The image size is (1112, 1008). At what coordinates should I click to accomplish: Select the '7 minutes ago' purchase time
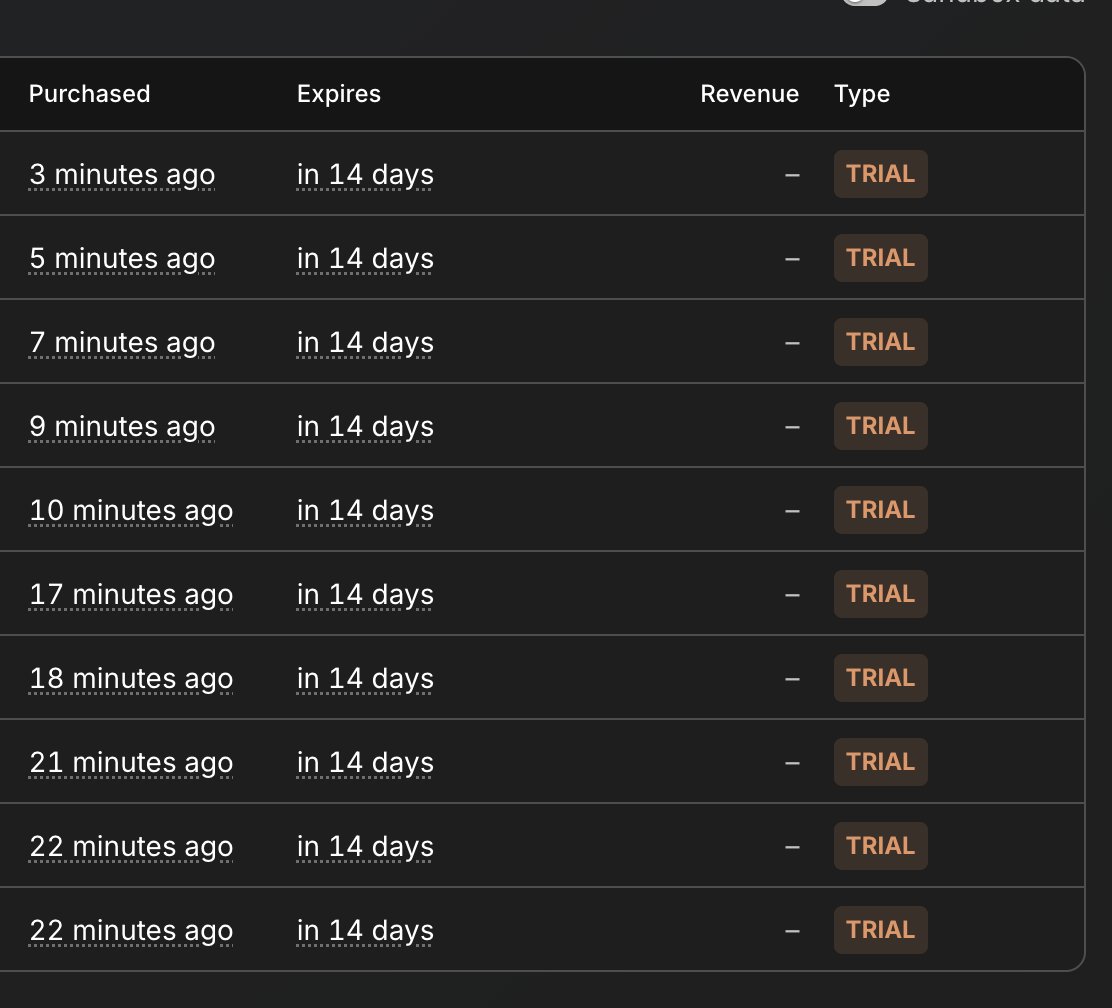[x=122, y=343]
